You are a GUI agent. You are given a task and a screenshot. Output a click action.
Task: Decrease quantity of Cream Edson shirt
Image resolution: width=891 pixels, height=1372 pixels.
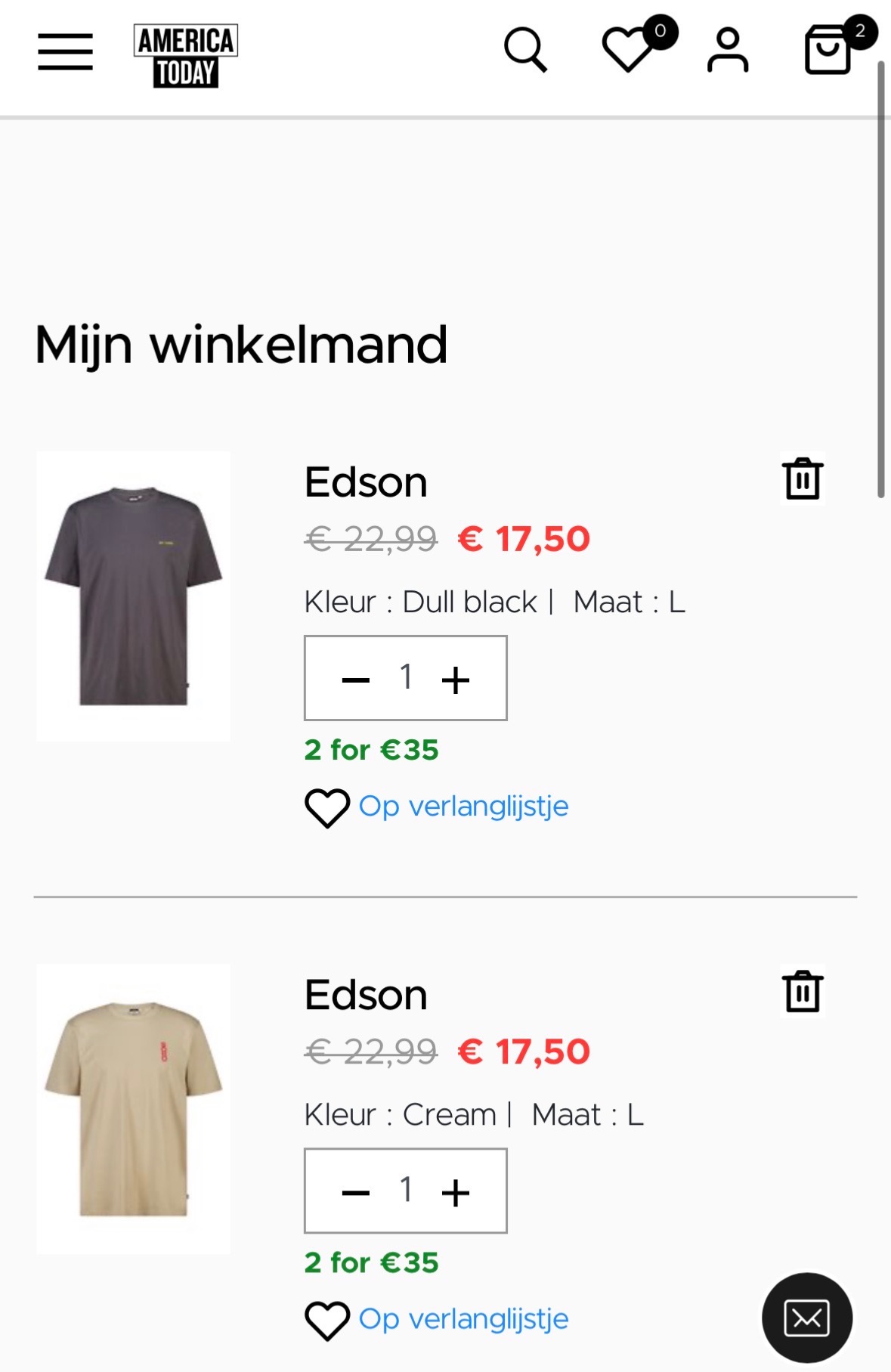pyautogui.click(x=356, y=1192)
